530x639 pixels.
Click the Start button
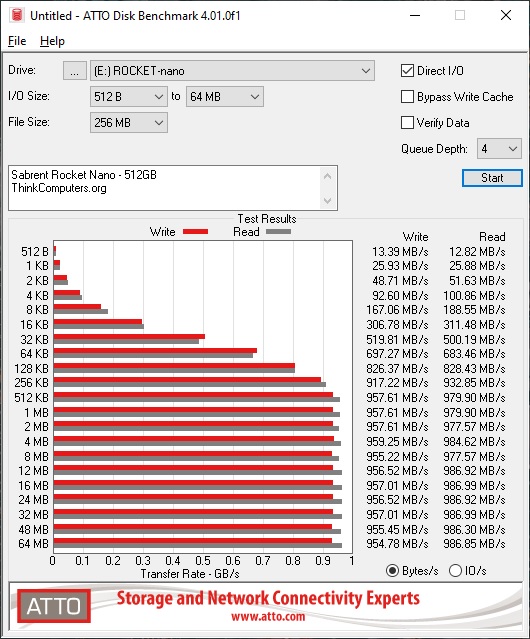click(x=492, y=178)
